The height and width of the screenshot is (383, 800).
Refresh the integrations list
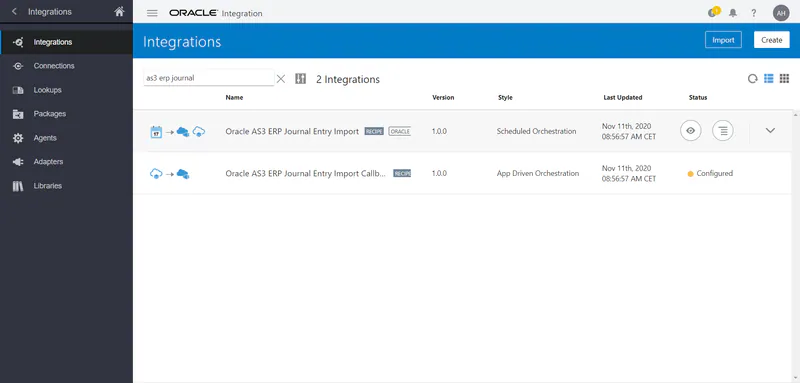point(752,79)
